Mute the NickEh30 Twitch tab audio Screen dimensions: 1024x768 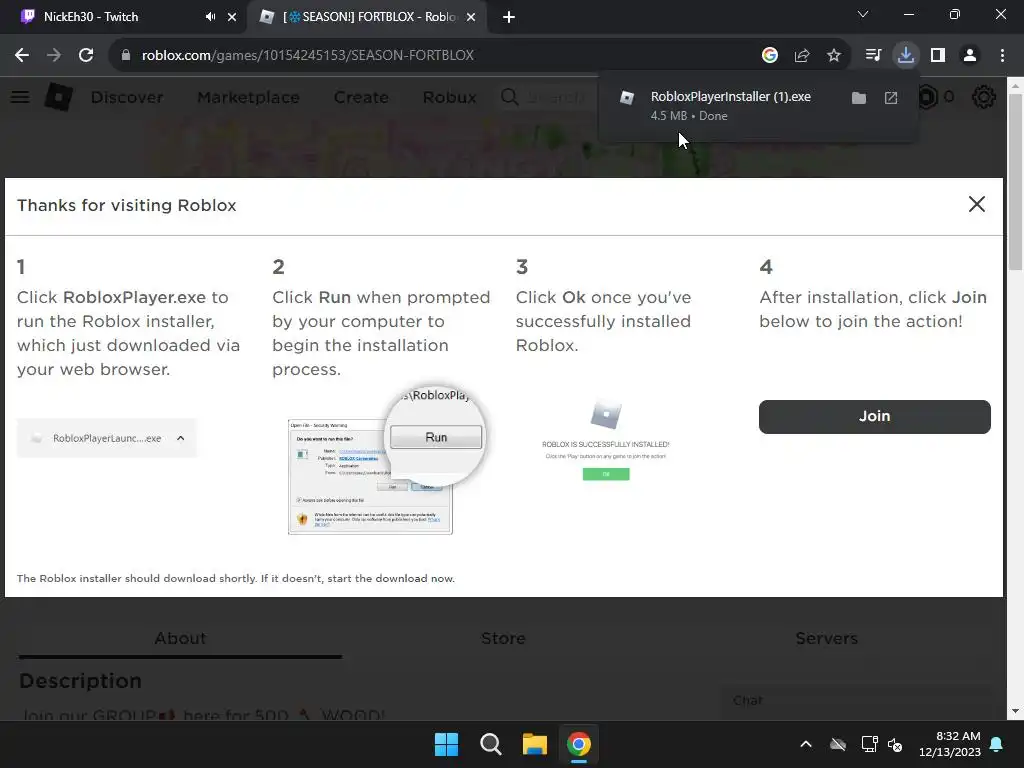click(x=210, y=17)
